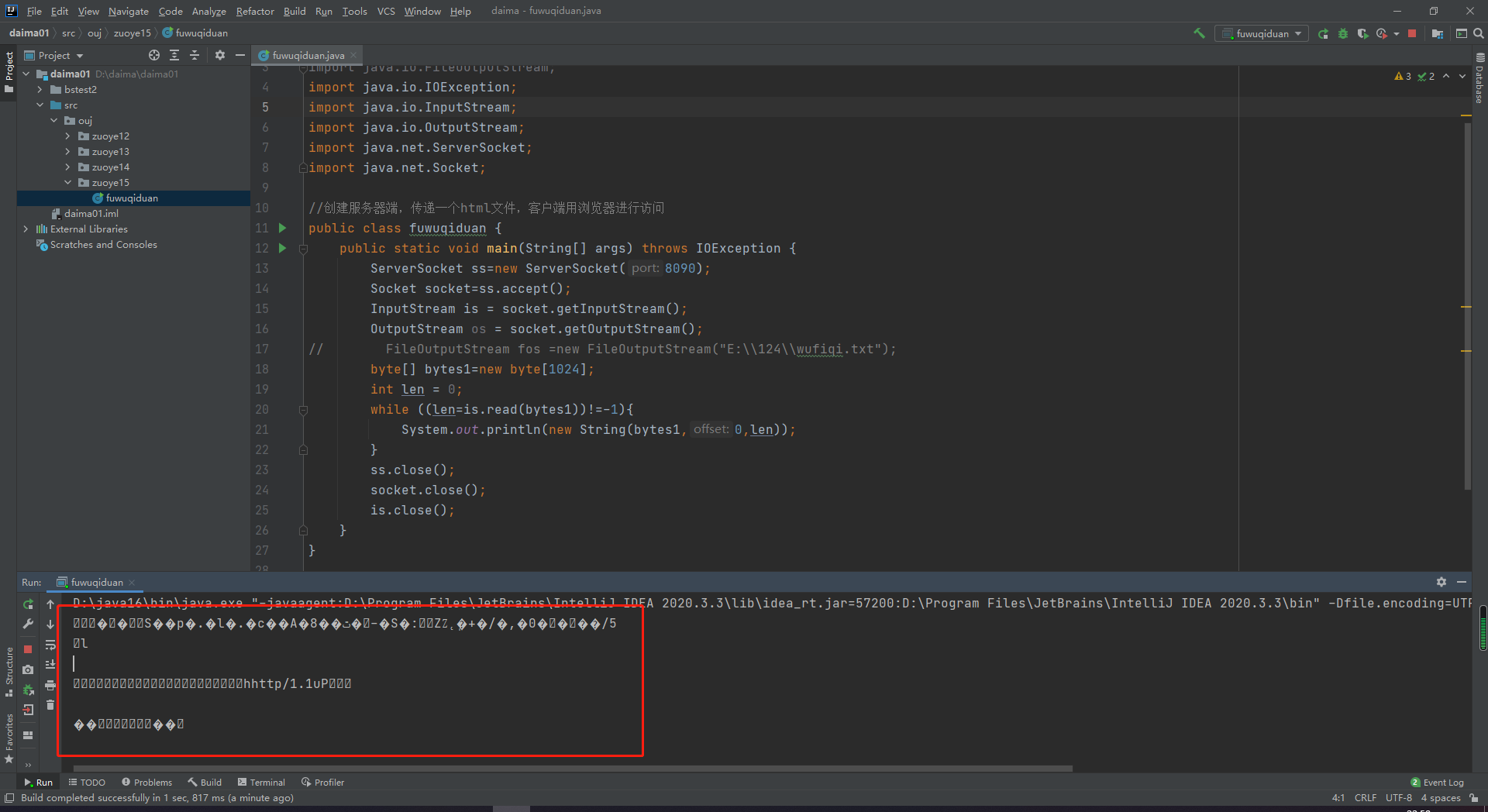Expand the bstest2 folder
The height and width of the screenshot is (812, 1488).
pos(40,89)
